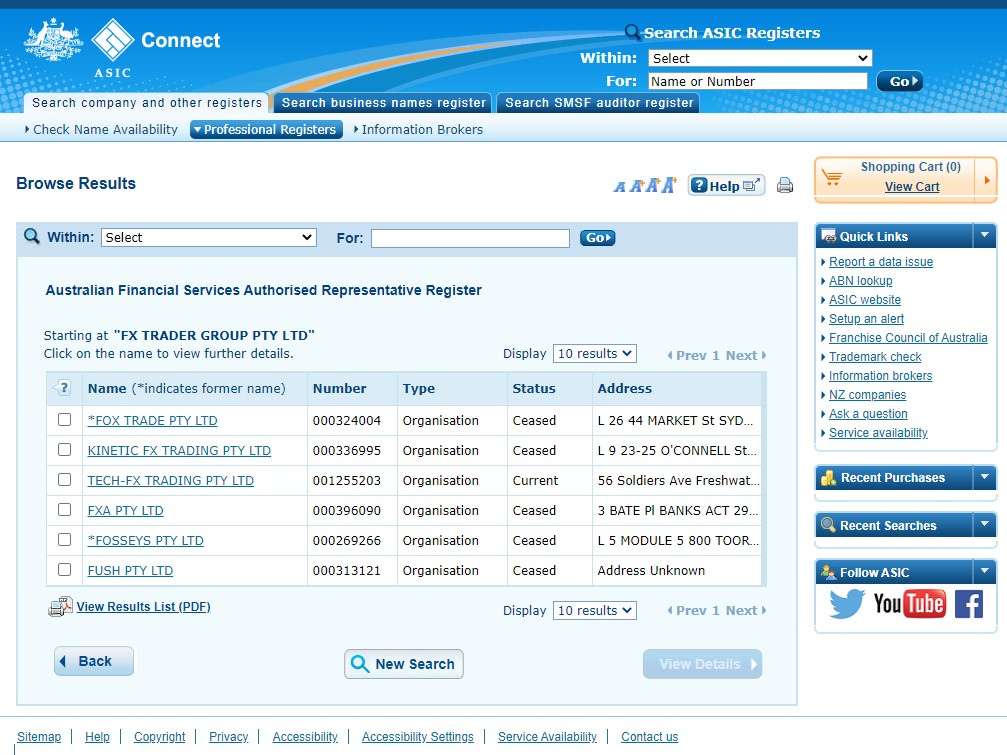
Task: Open ABN lookup quick link
Action: (860, 281)
